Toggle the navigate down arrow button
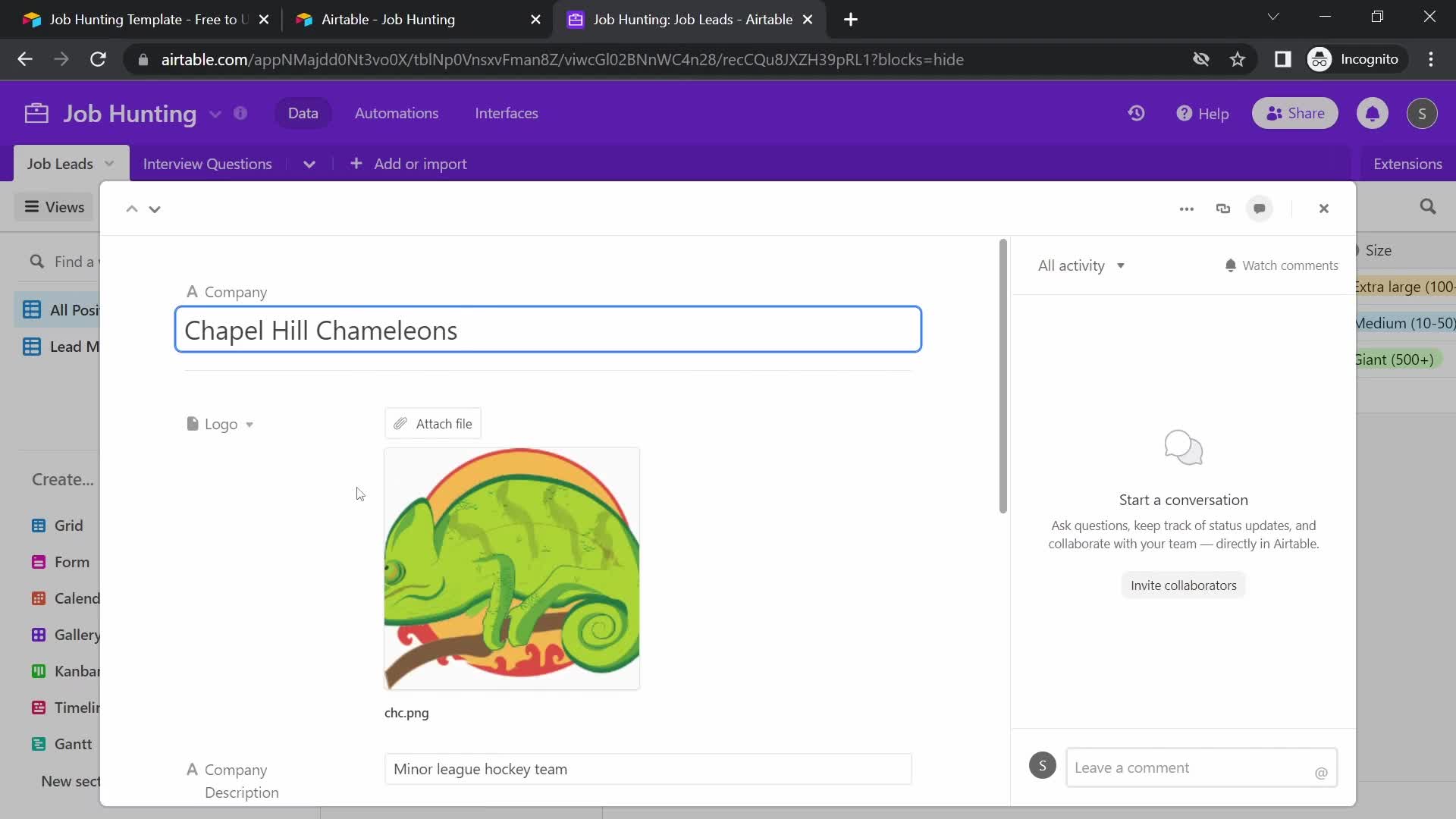This screenshot has width=1456, height=819. pos(155,208)
